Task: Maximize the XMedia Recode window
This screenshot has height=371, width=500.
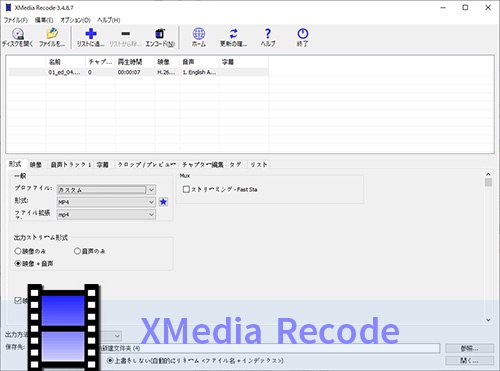Action: [x=465, y=7]
